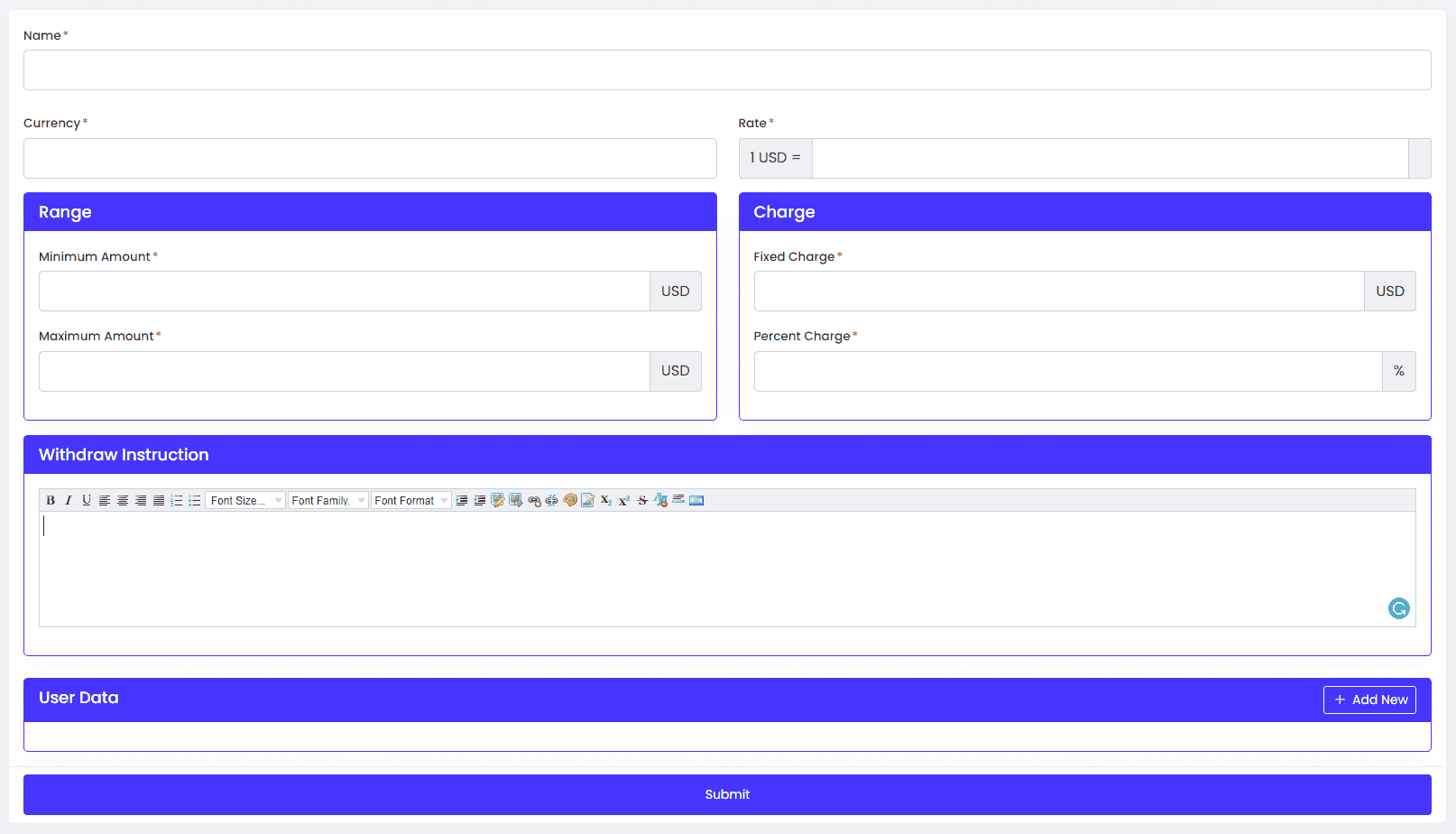Center-align the instruction text
The height and width of the screenshot is (834, 1456).
123,500
